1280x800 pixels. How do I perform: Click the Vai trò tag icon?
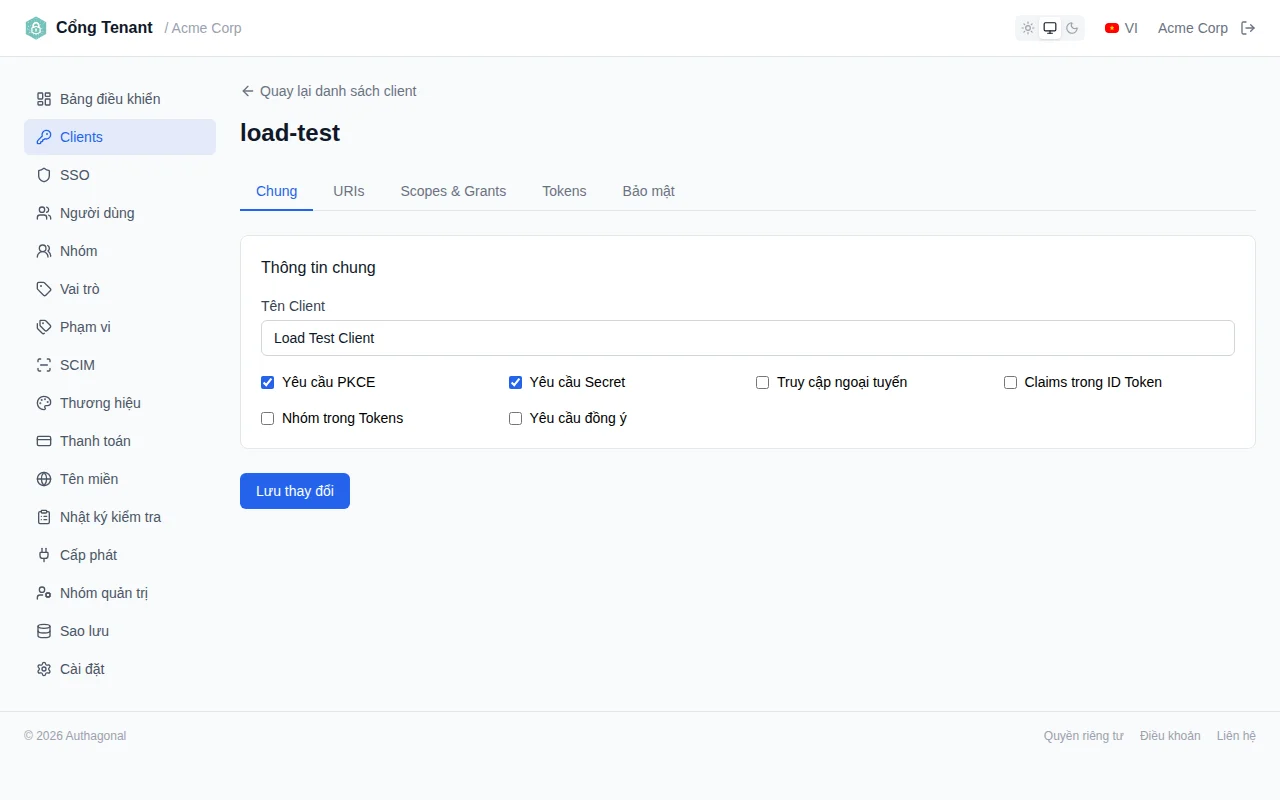(x=44, y=289)
